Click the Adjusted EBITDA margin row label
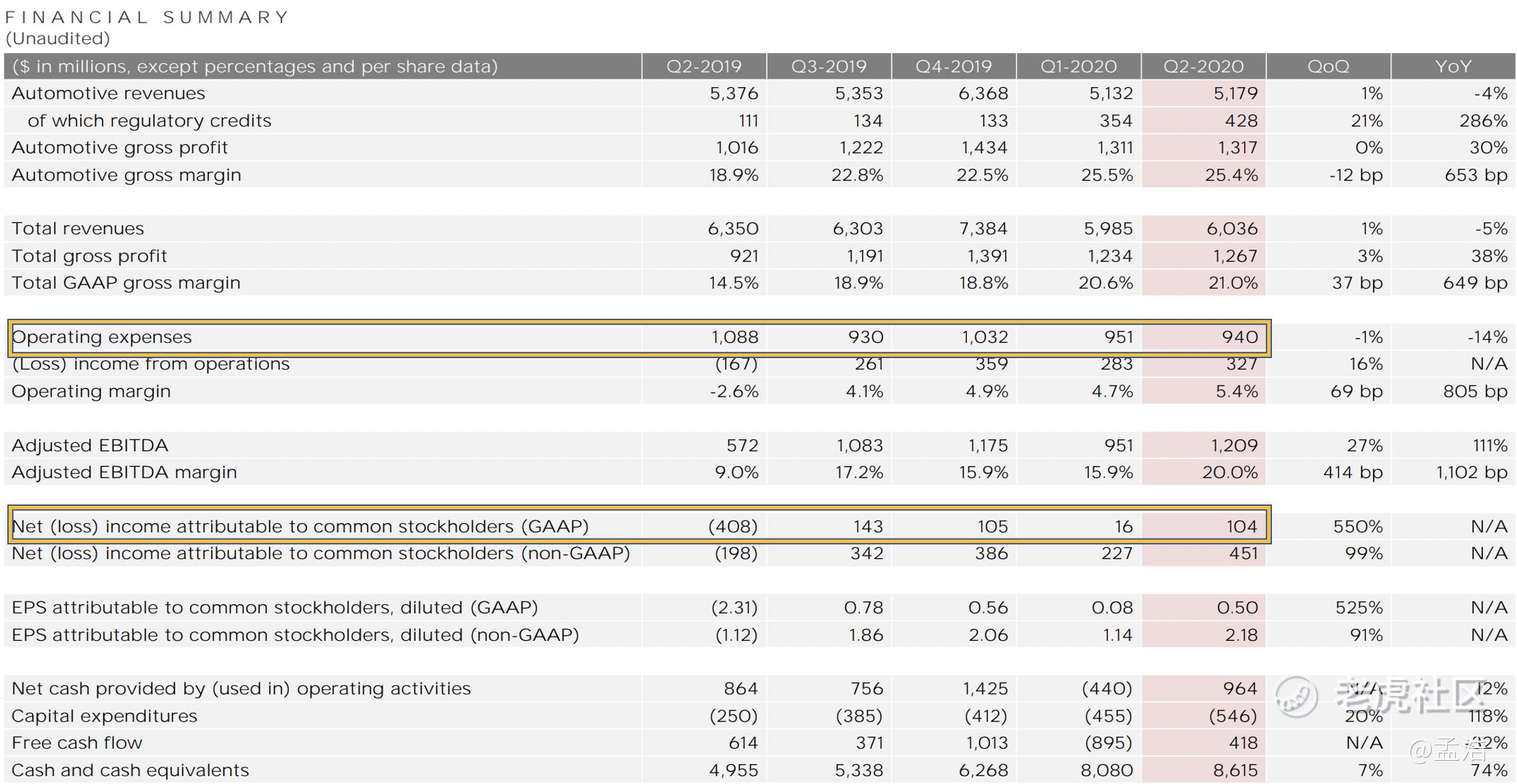Viewport: 1517px width, 784px height. (x=124, y=473)
